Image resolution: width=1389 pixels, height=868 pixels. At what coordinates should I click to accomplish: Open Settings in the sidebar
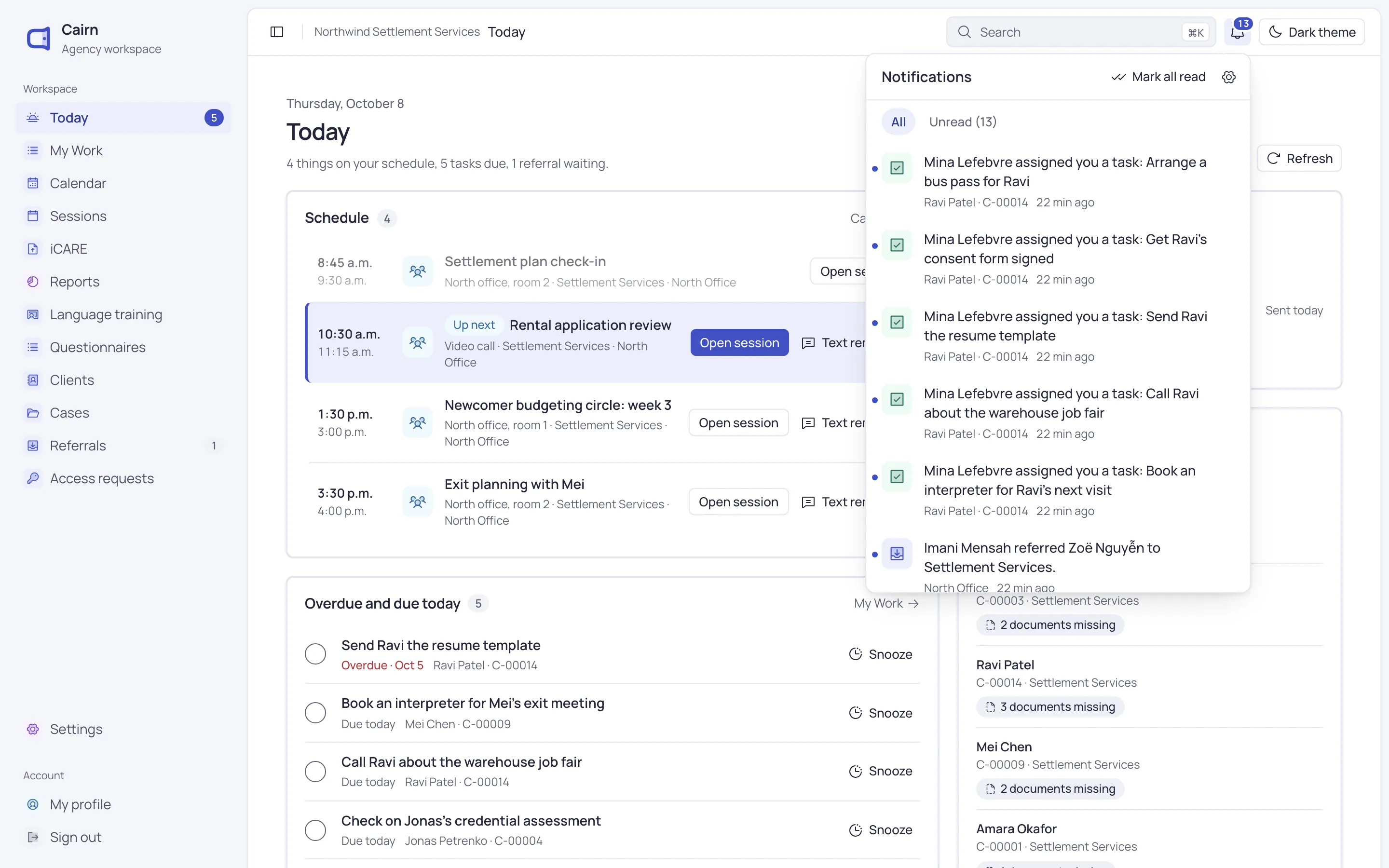coord(123,729)
